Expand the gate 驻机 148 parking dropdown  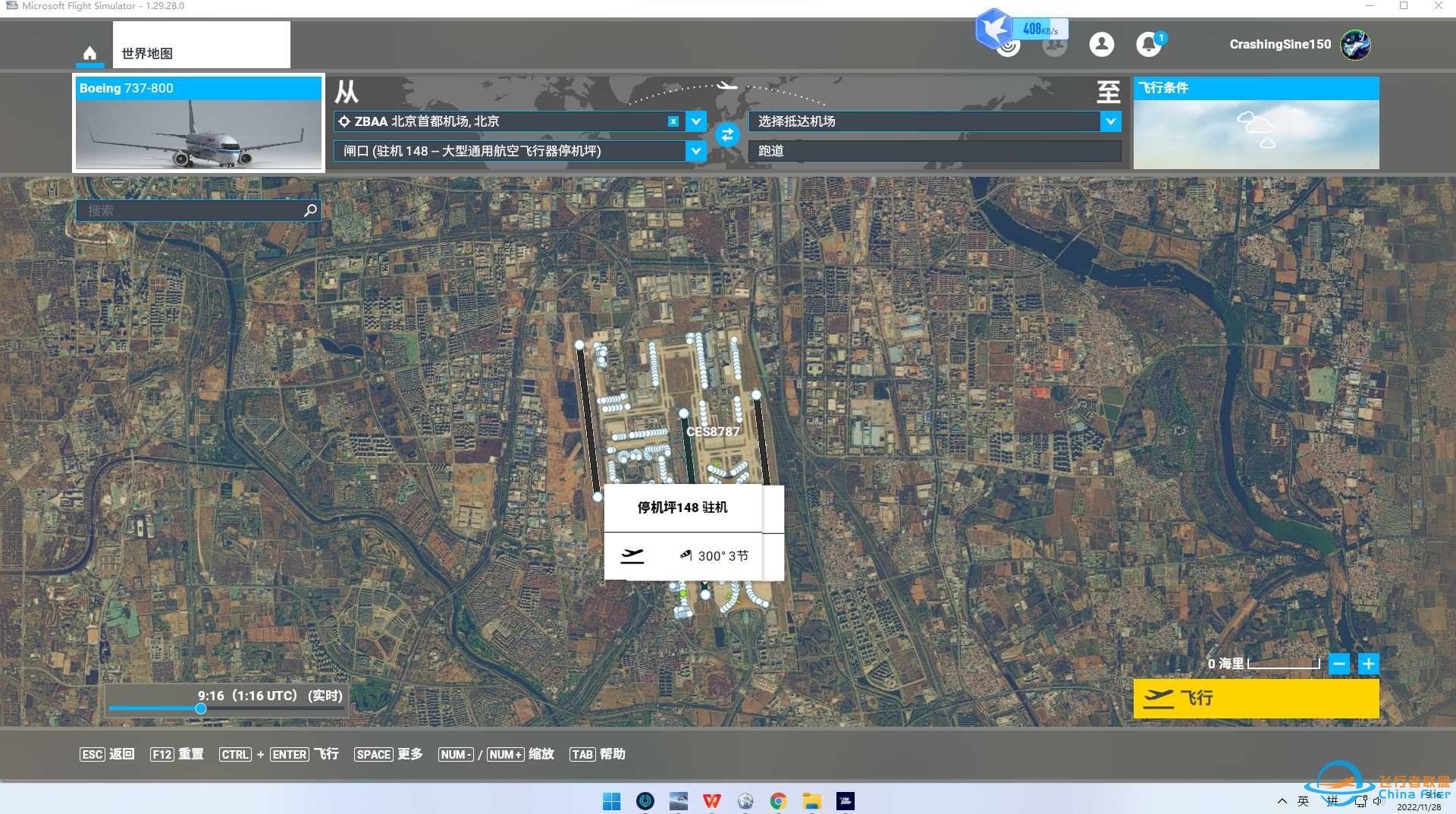point(695,151)
